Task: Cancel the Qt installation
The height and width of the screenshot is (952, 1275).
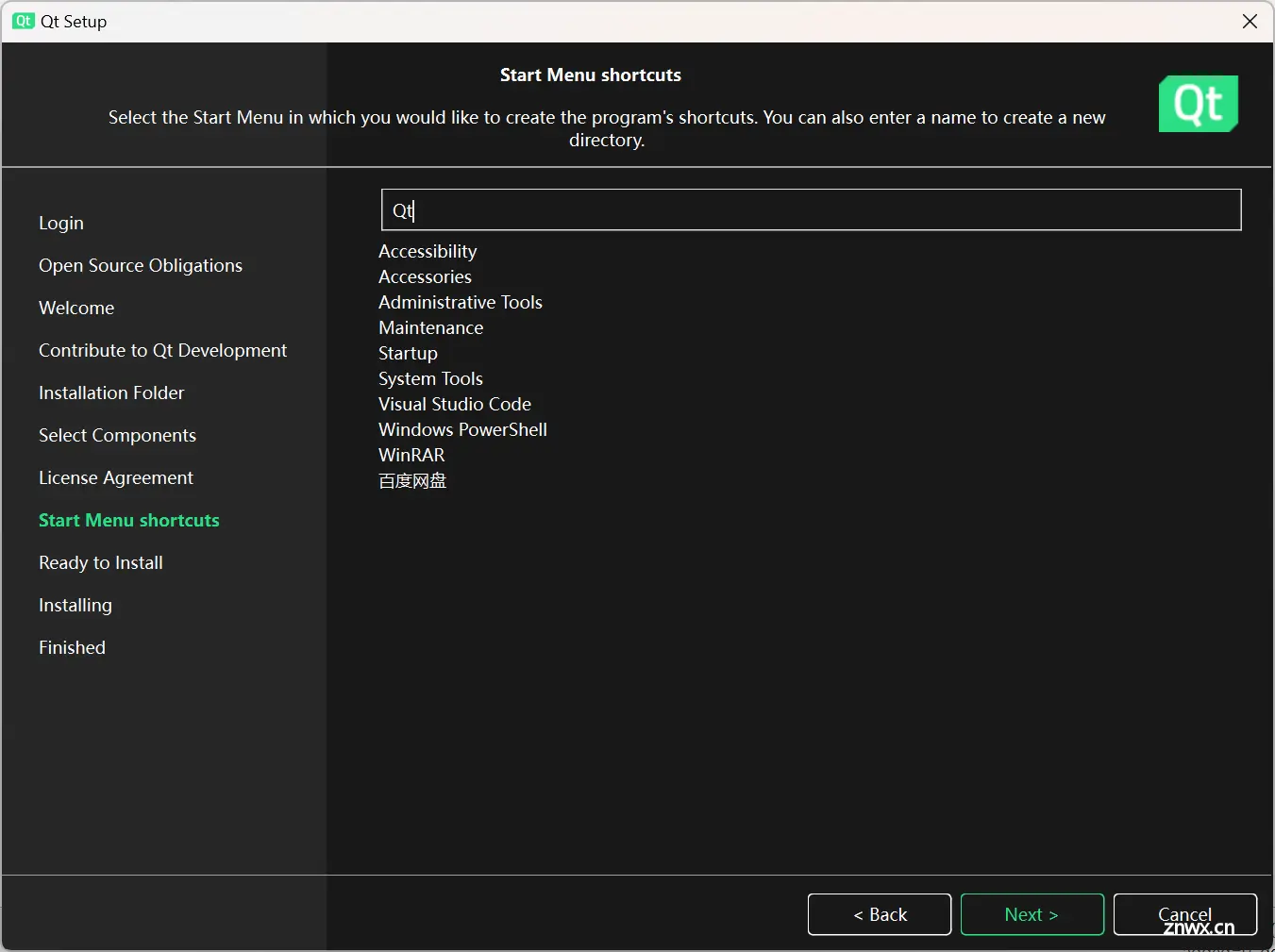Action: [1185, 914]
